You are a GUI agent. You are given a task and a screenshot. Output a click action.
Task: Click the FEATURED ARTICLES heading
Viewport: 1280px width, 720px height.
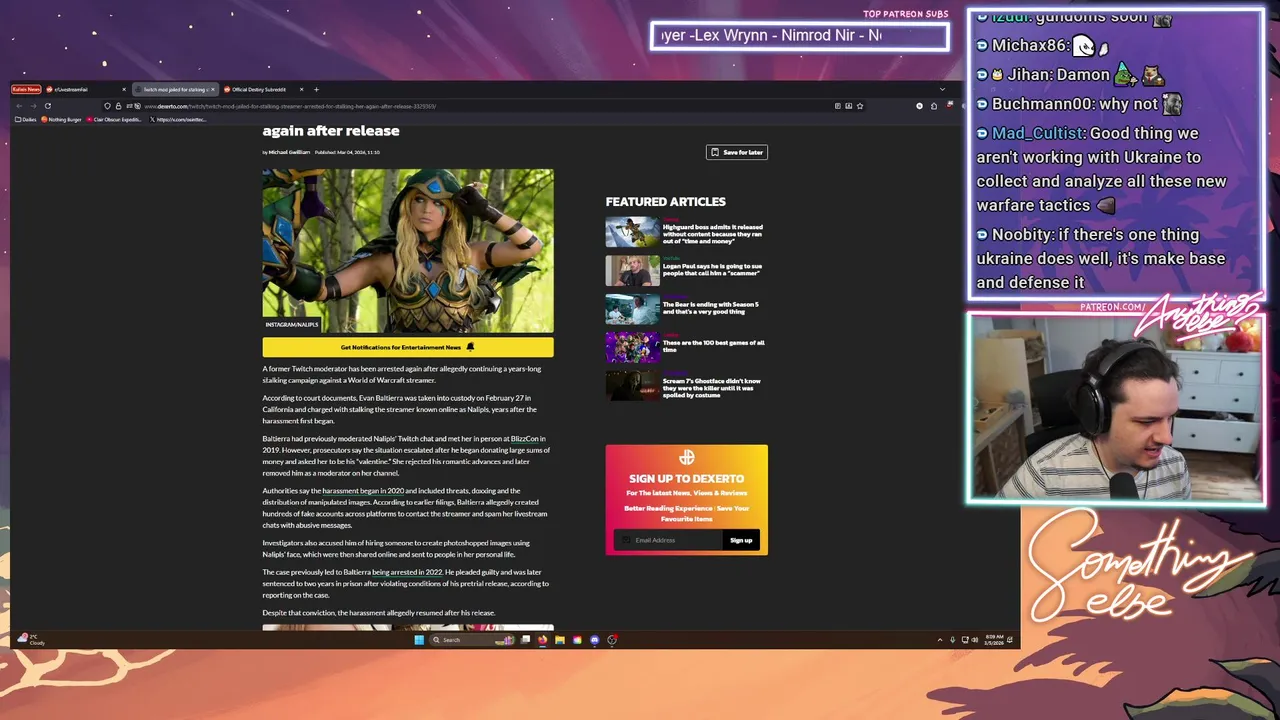point(665,202)
